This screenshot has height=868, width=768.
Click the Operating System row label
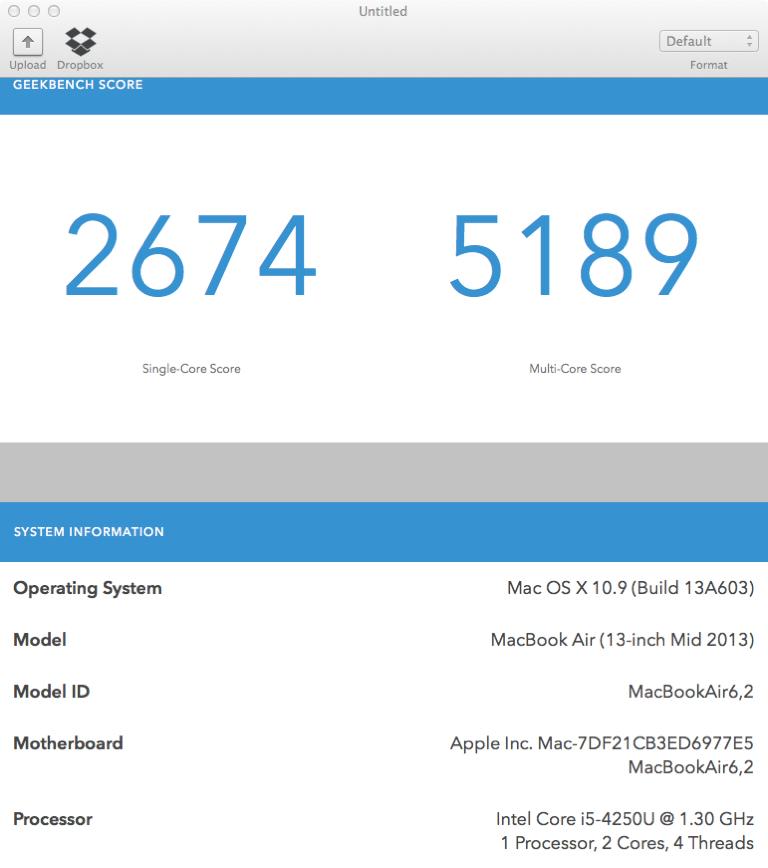[x=87, y=588]
